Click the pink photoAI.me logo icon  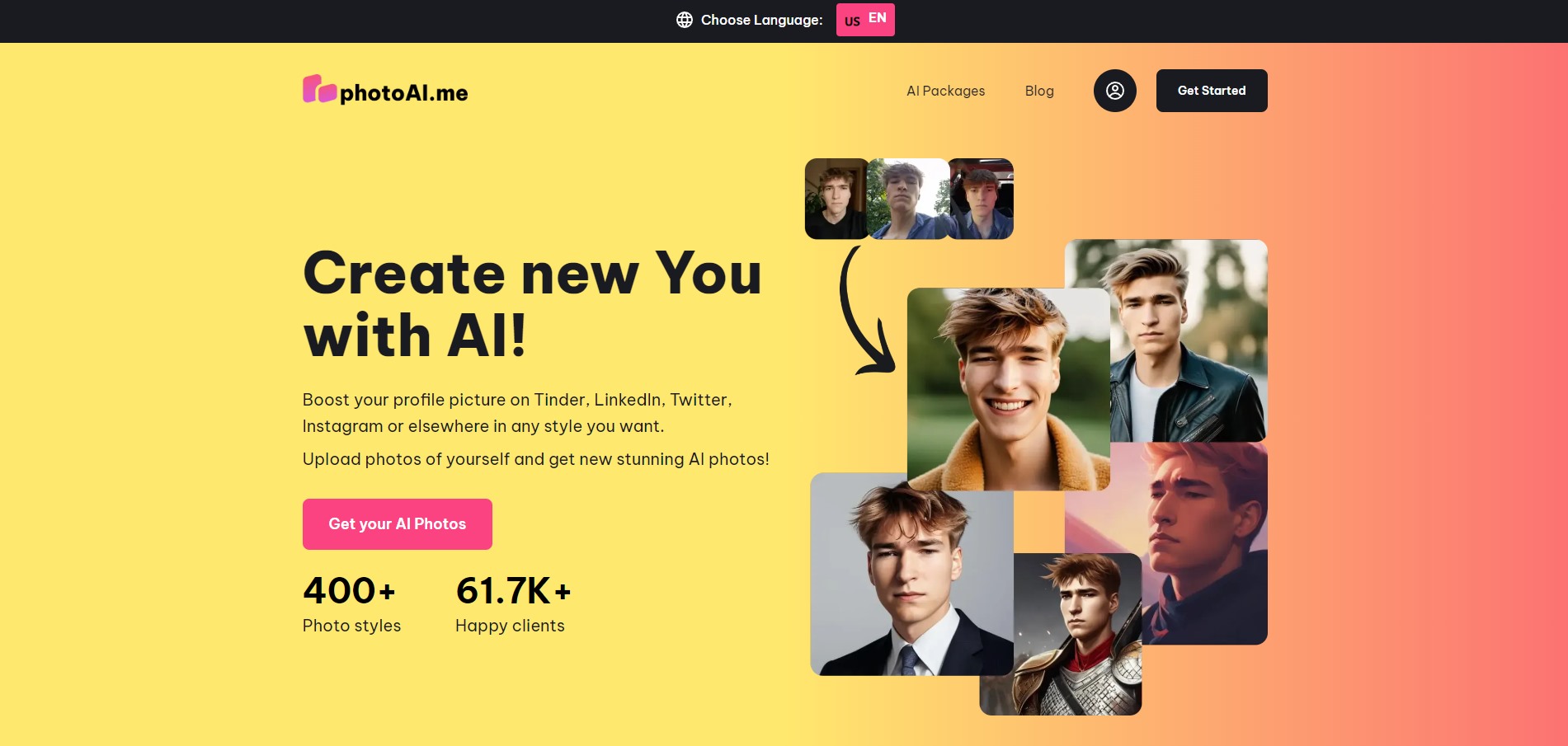(319, 90)
